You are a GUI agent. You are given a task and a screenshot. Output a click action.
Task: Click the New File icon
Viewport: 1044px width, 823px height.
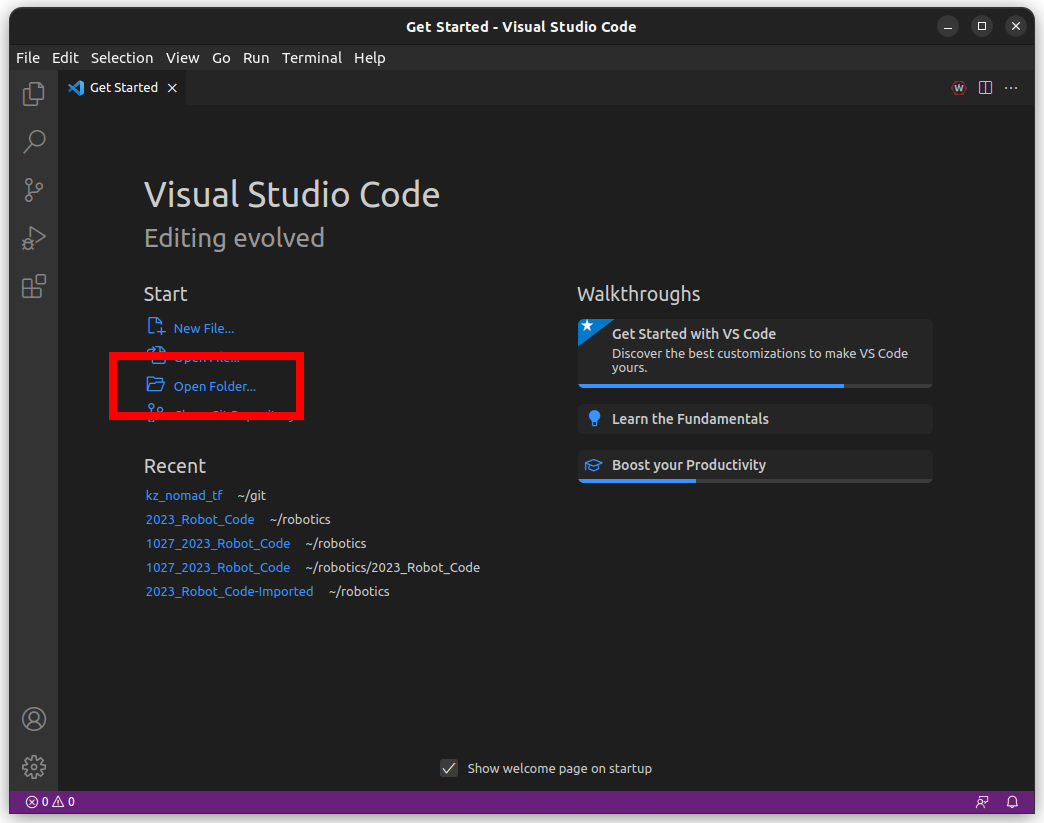pyautogui.click(x=156, y=326)
